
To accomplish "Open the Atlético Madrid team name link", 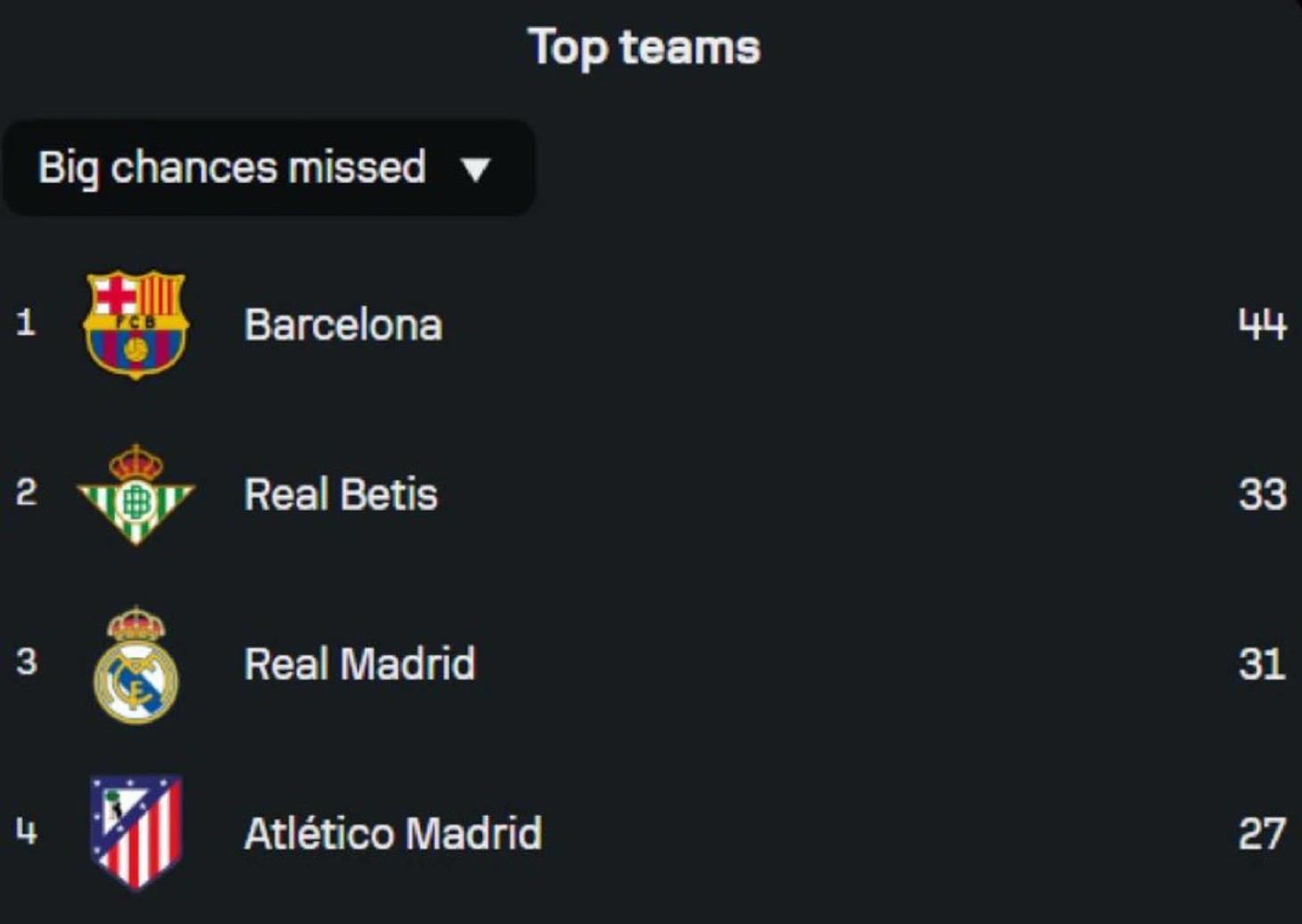I will pos(392,833).
